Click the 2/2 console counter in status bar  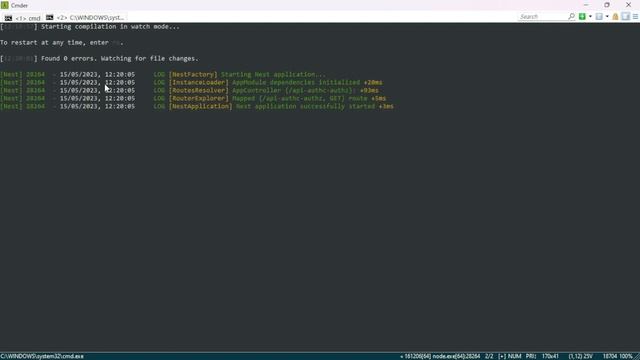(x=489, y=356)
